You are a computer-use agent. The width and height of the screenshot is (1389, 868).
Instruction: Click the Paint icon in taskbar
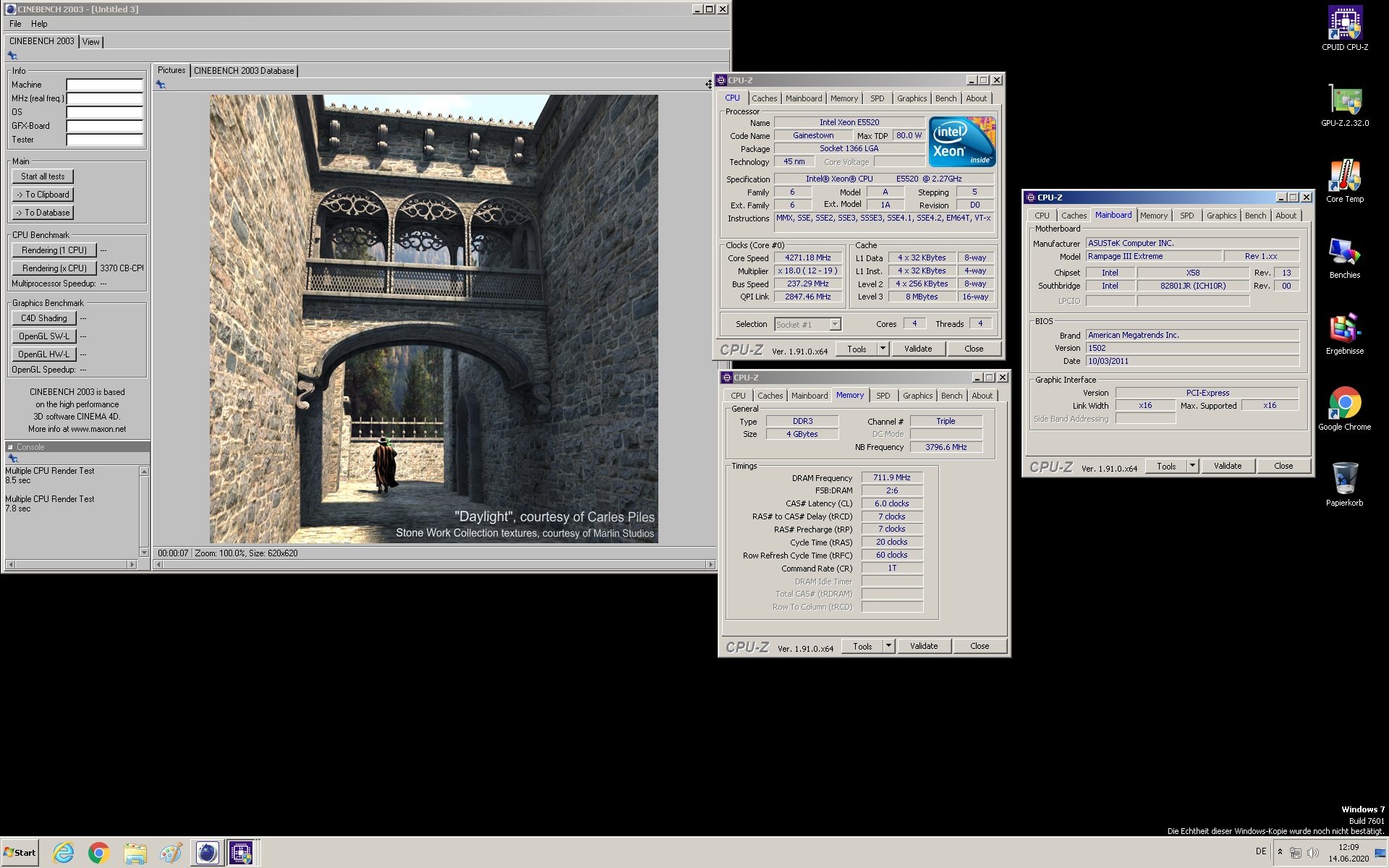170,853
